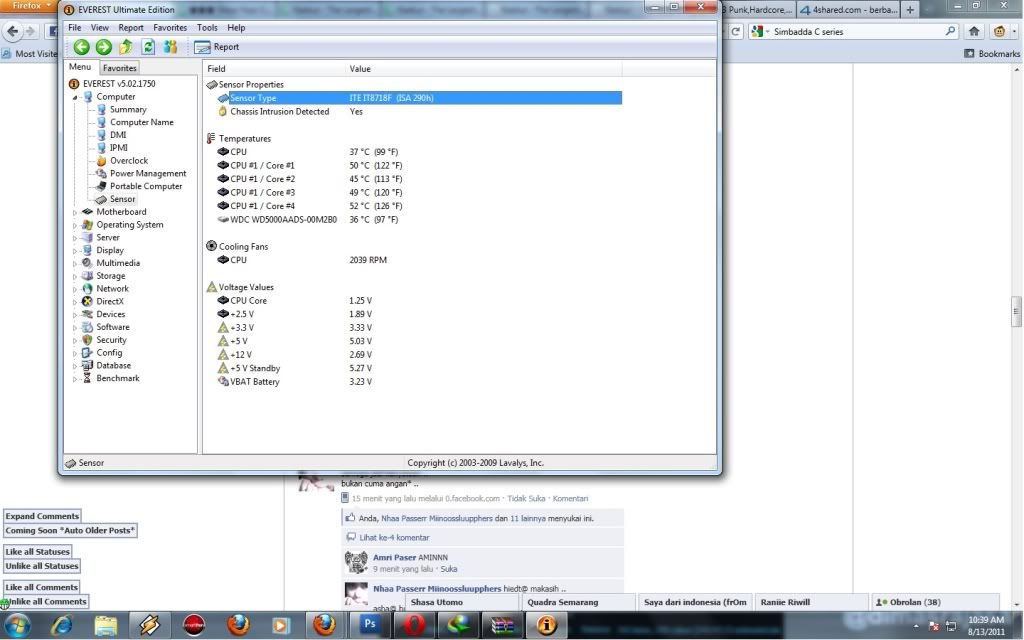Screen dimensions: 1024x640
Task: Expand the DirectX tree node
Action: coord(74,302)
